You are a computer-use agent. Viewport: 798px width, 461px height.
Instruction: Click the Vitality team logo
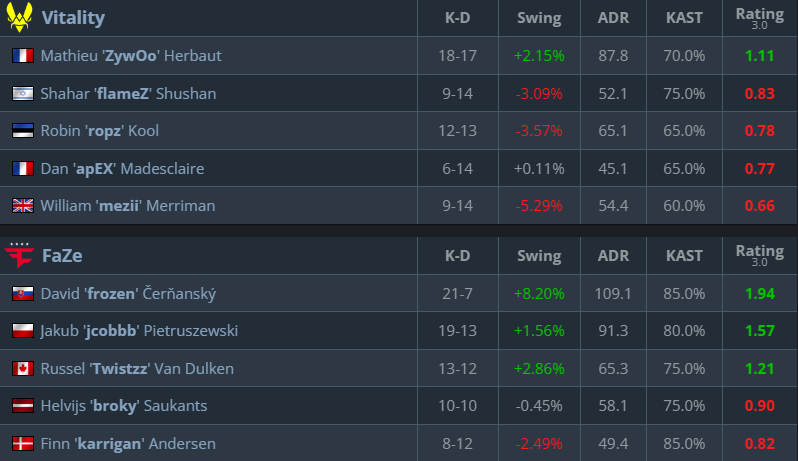point(21,17)
